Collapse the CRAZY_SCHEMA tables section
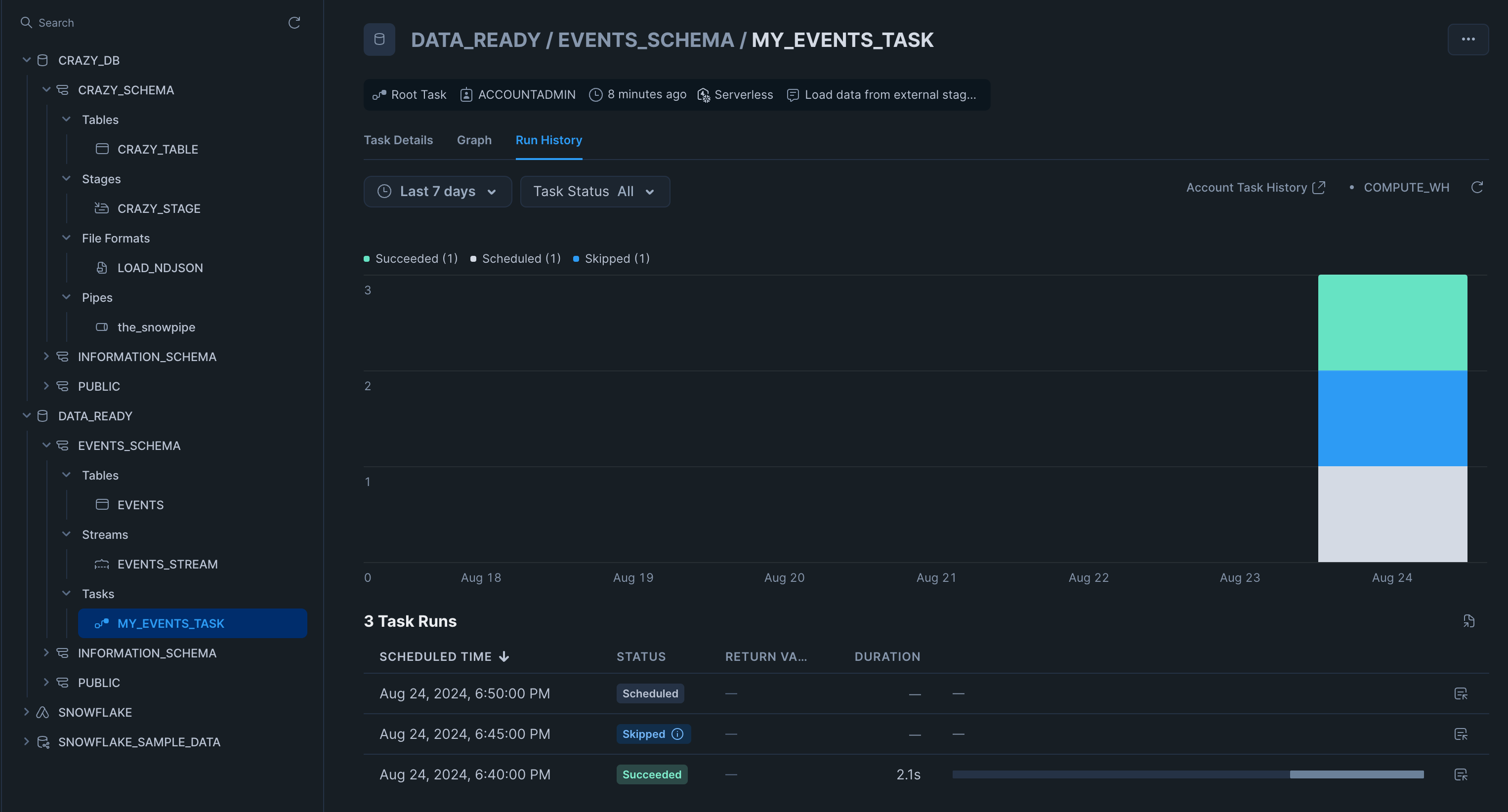Image resolution: width=1508 pixels, height=812 pixels. pos(65,119)
